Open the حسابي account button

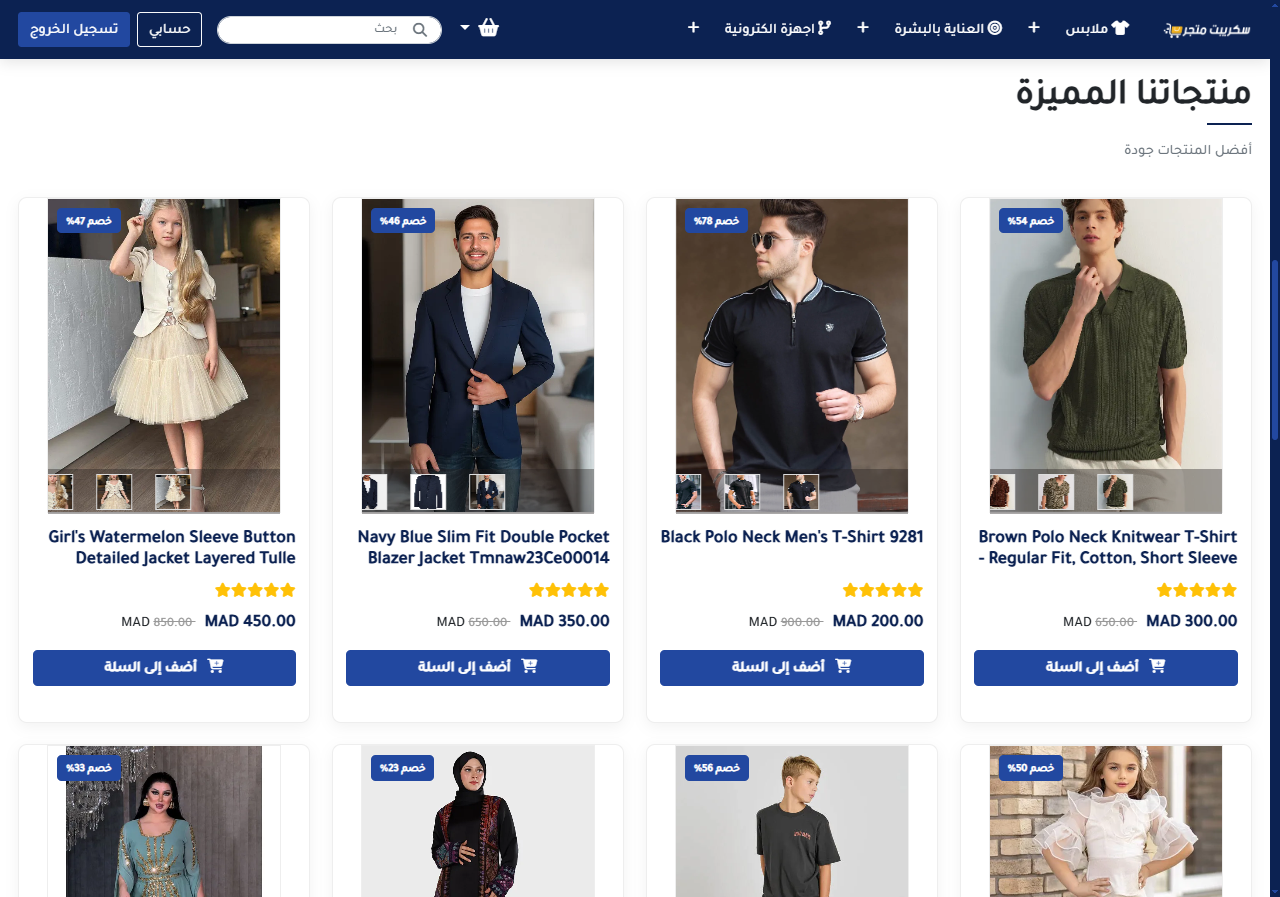tap(169, 29)
